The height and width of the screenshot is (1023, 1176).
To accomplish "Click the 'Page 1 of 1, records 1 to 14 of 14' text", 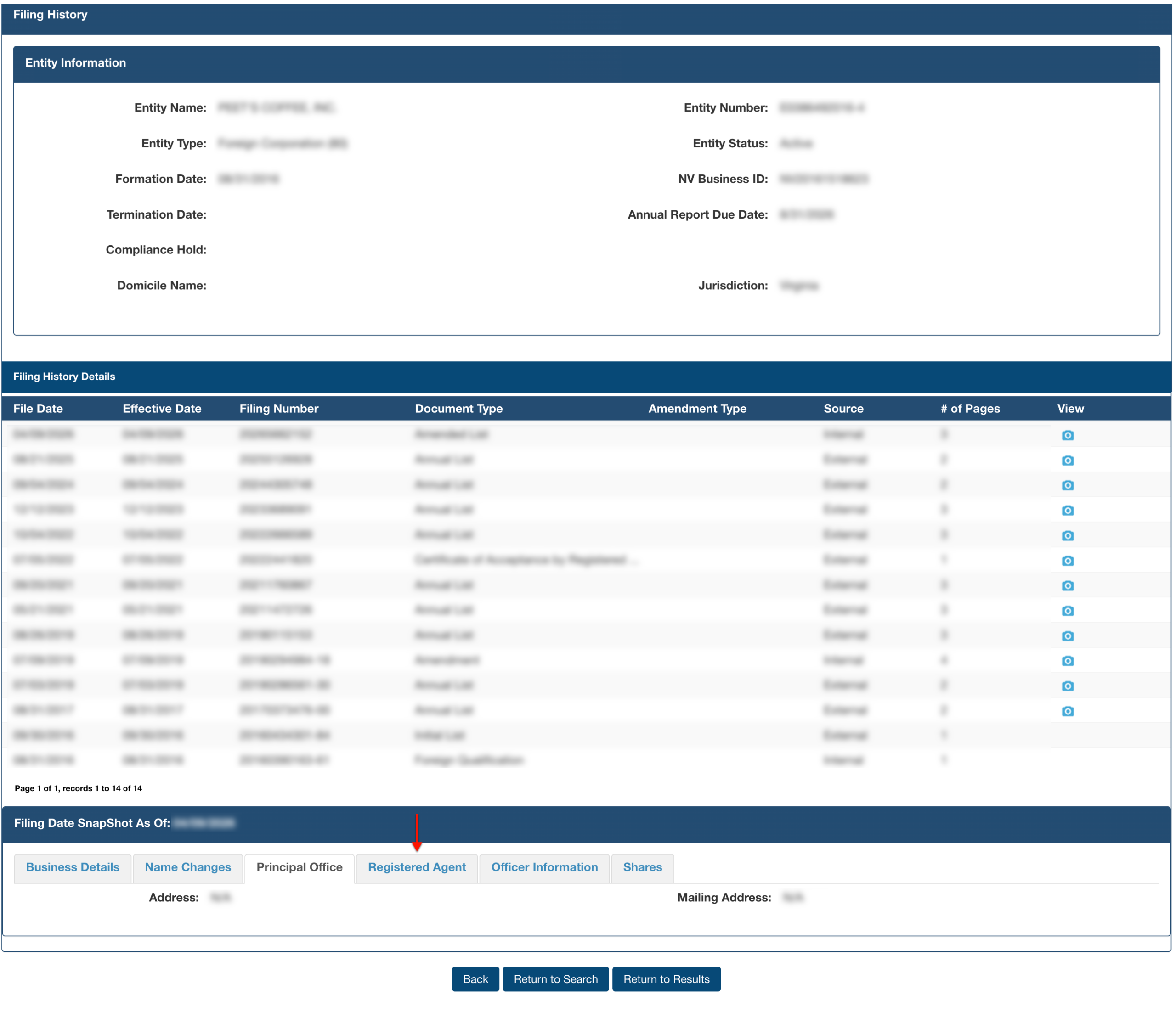I will [78, 788].
